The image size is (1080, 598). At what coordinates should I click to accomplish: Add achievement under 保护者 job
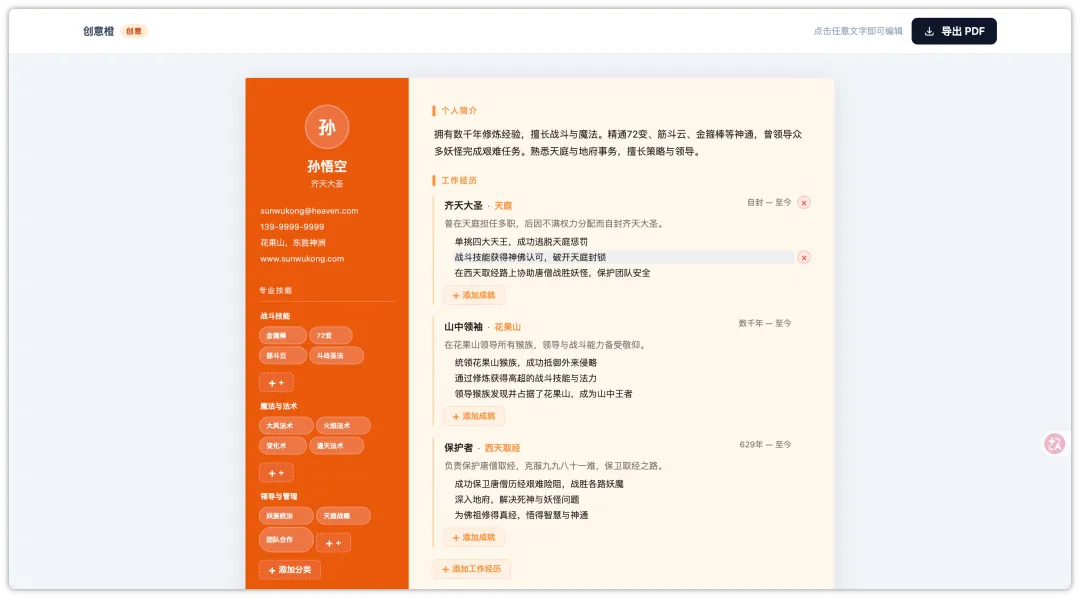pos(473,537)
